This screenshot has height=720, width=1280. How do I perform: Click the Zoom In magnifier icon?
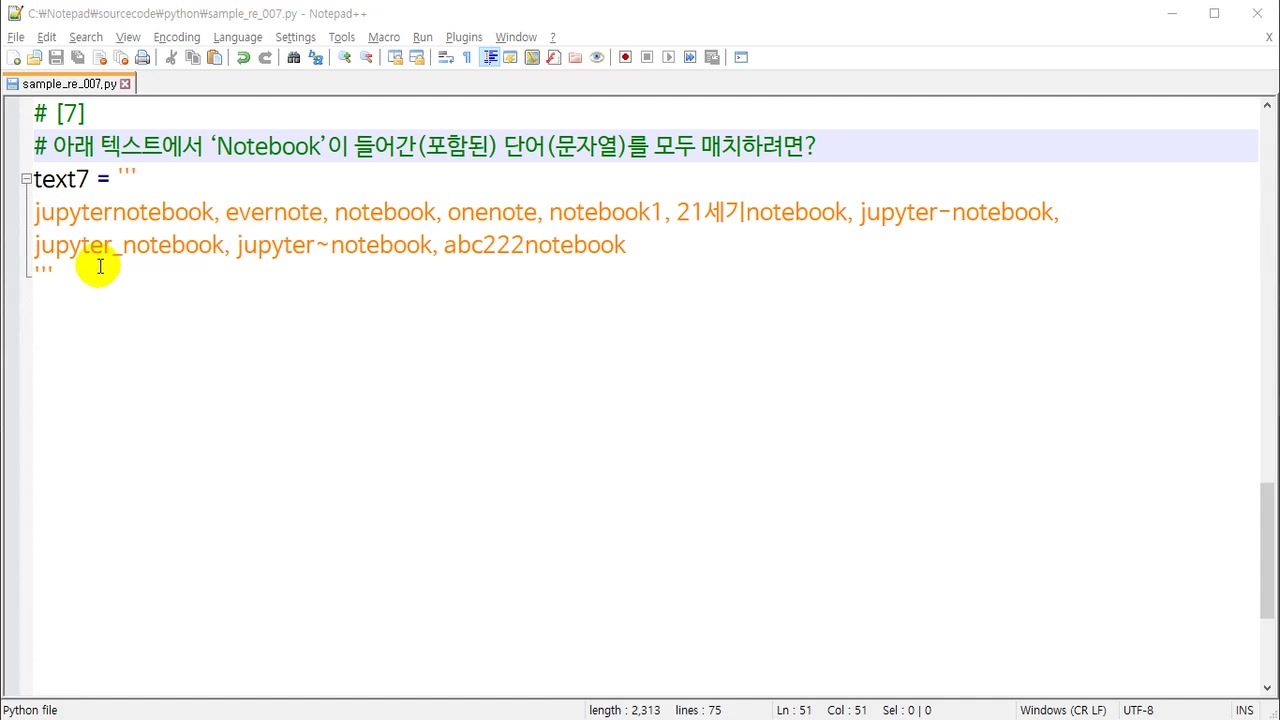click(x=344, y=58)
